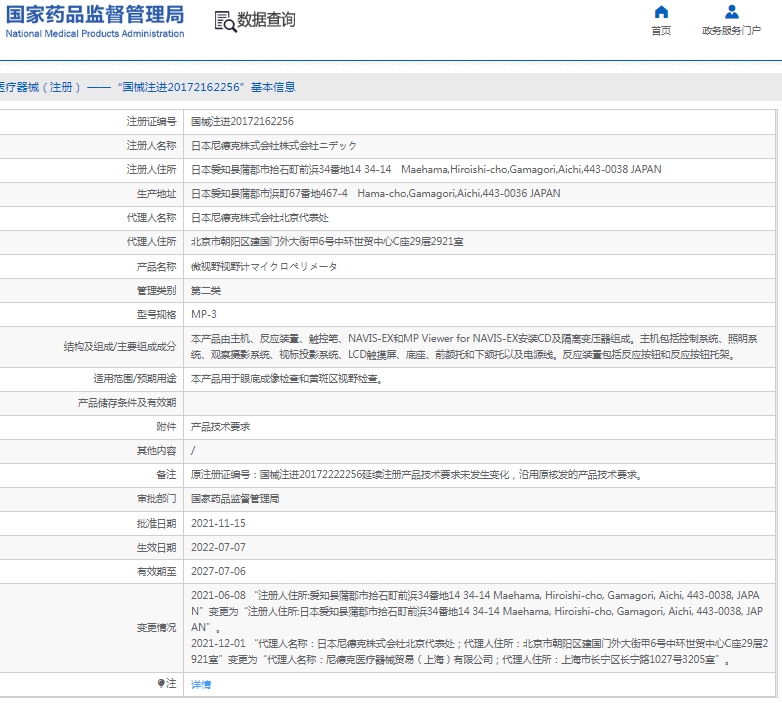Image resolution: width=782 pixels, height=703 pixels.
Task: Click the 注册人住所 address value
Action: [x=426, y=170]
